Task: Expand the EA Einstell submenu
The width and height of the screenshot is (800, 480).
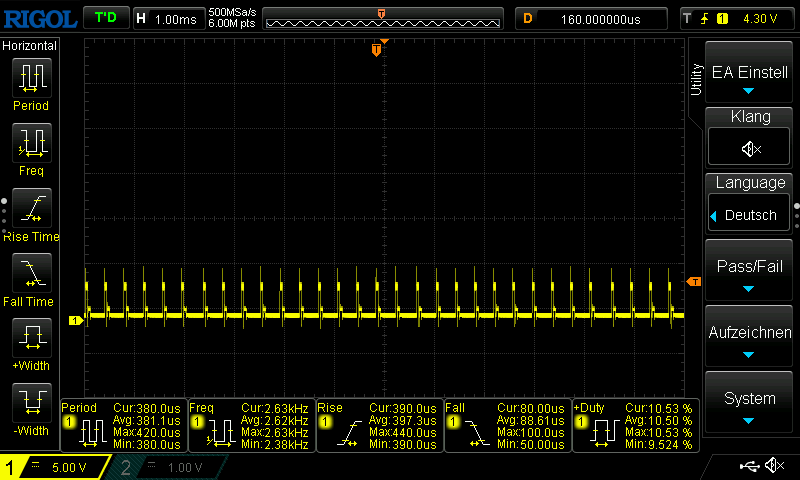Action: tap(749, 72)
